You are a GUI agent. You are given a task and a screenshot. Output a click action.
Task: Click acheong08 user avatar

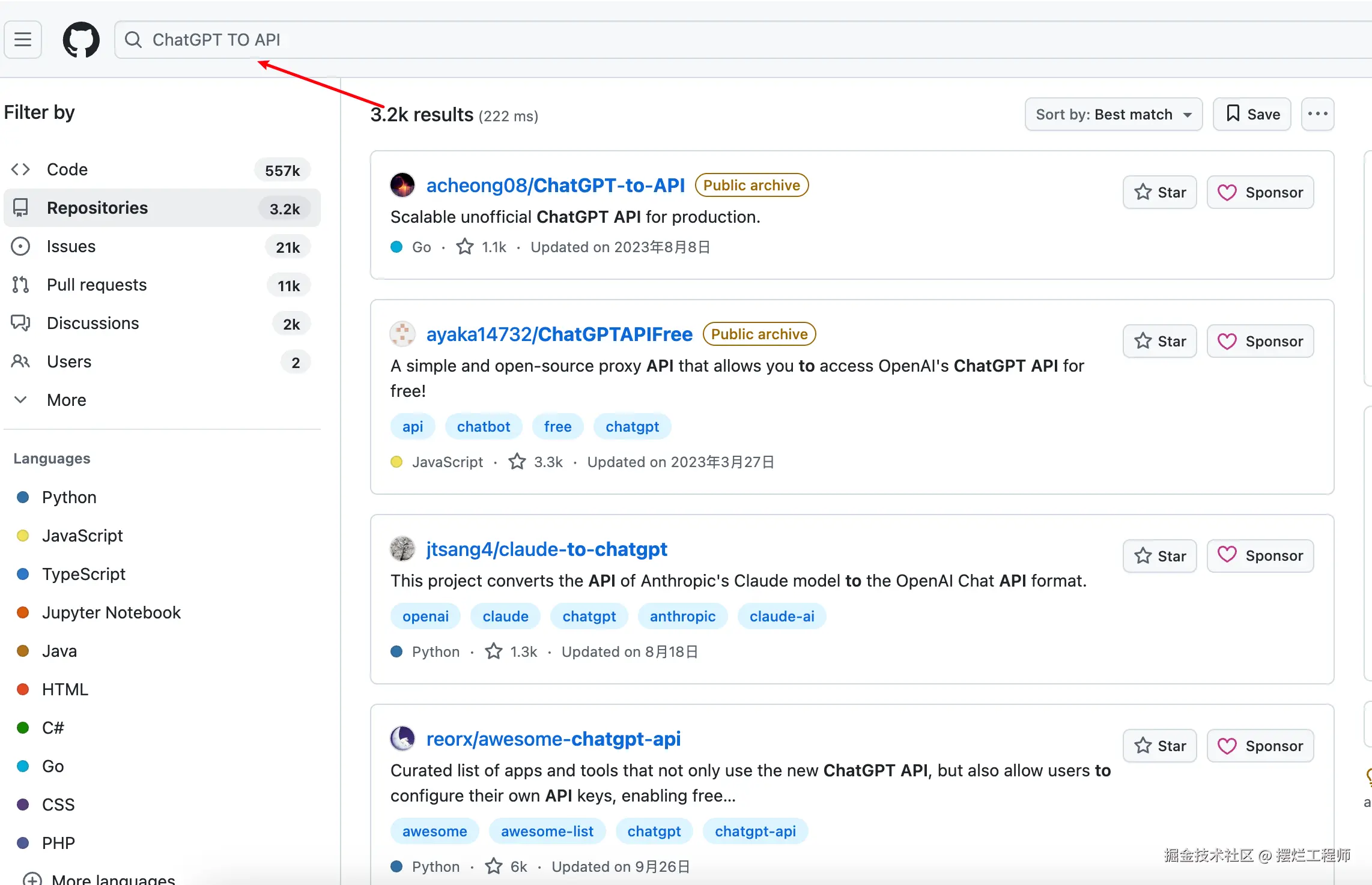click(402, 185)
